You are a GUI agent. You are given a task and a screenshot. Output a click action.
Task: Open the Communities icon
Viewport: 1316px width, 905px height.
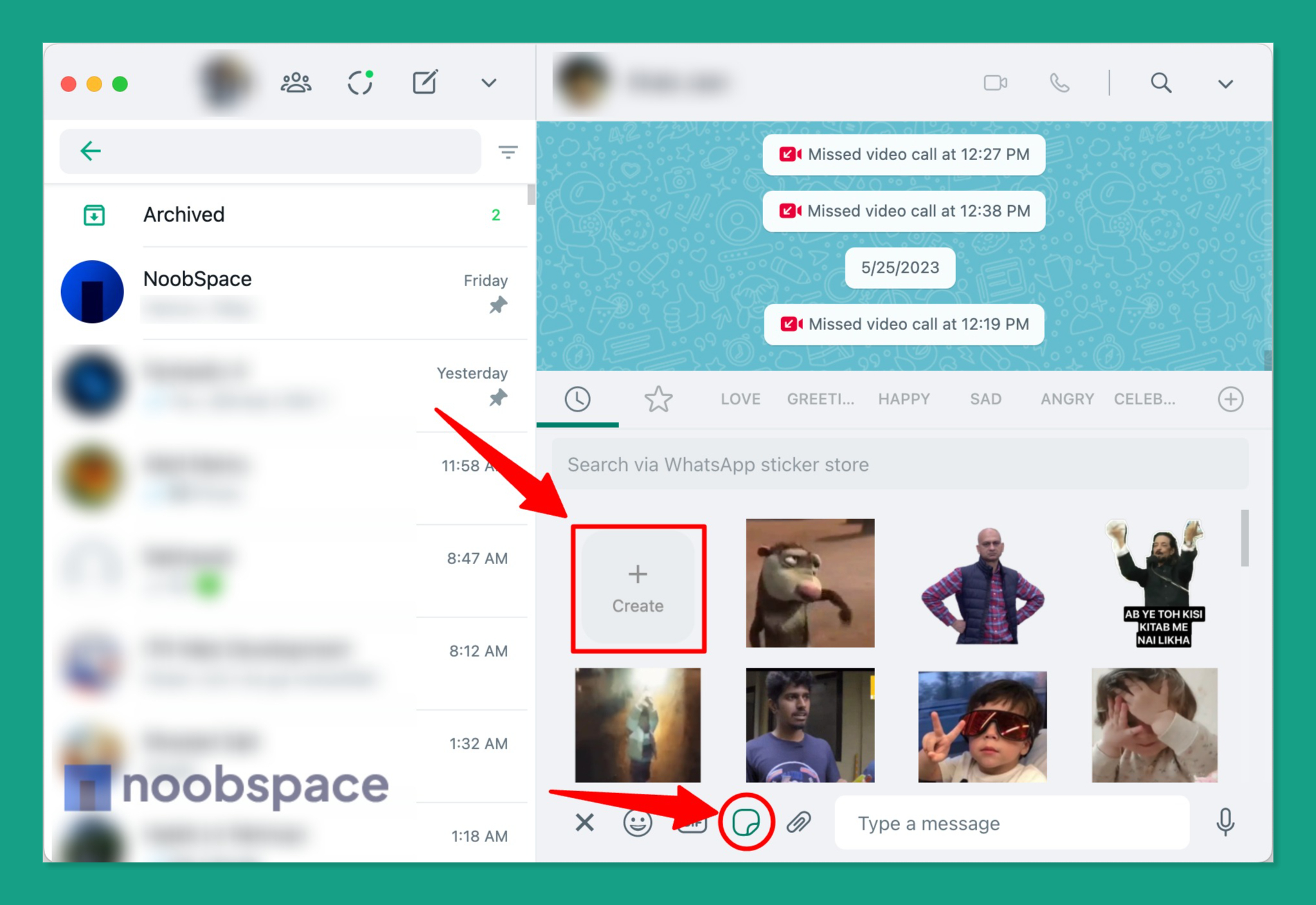tap(296, 82)
